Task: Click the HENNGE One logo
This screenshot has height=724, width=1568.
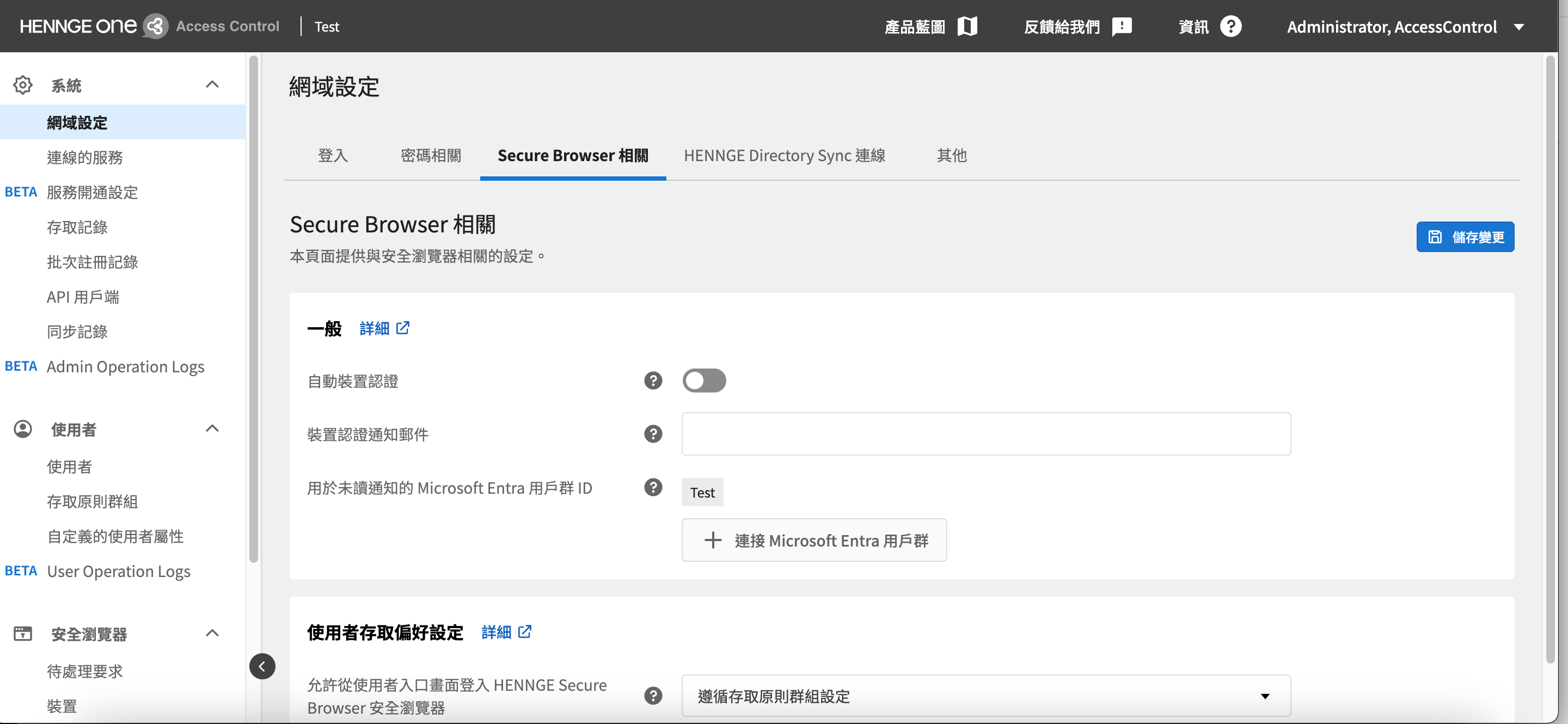Action: [x=78, y=26]
